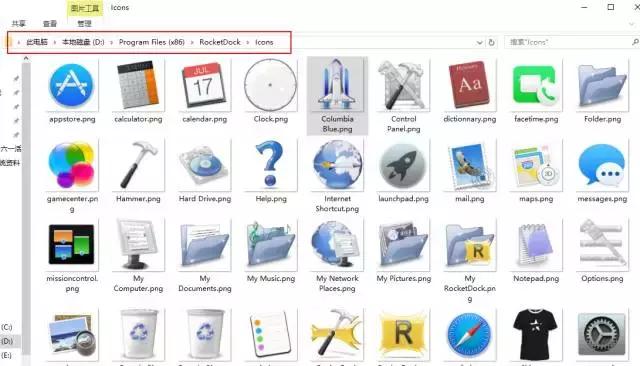Select the Control Panel.png icon file
The width and height of the screenshot is (640, 366).
pos(403,95)
